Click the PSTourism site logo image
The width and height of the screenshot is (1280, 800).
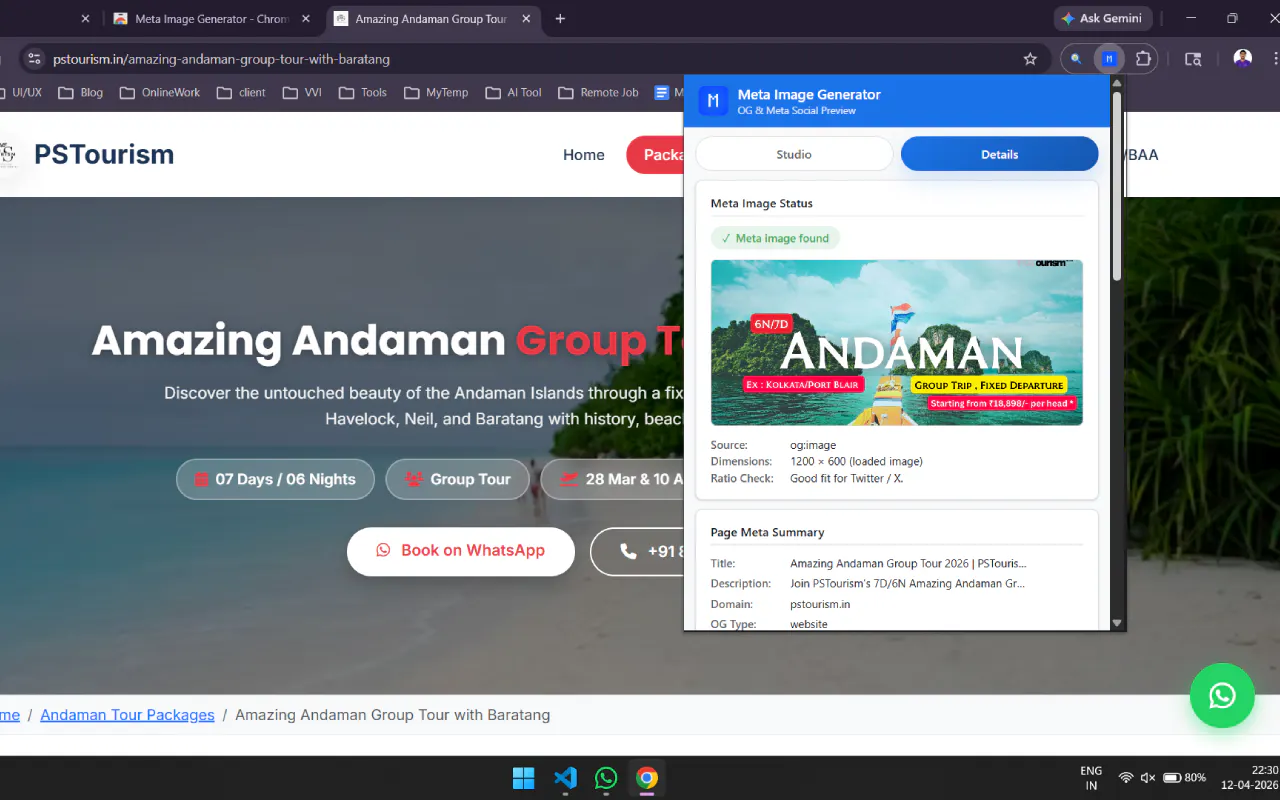tap(9, 154)
